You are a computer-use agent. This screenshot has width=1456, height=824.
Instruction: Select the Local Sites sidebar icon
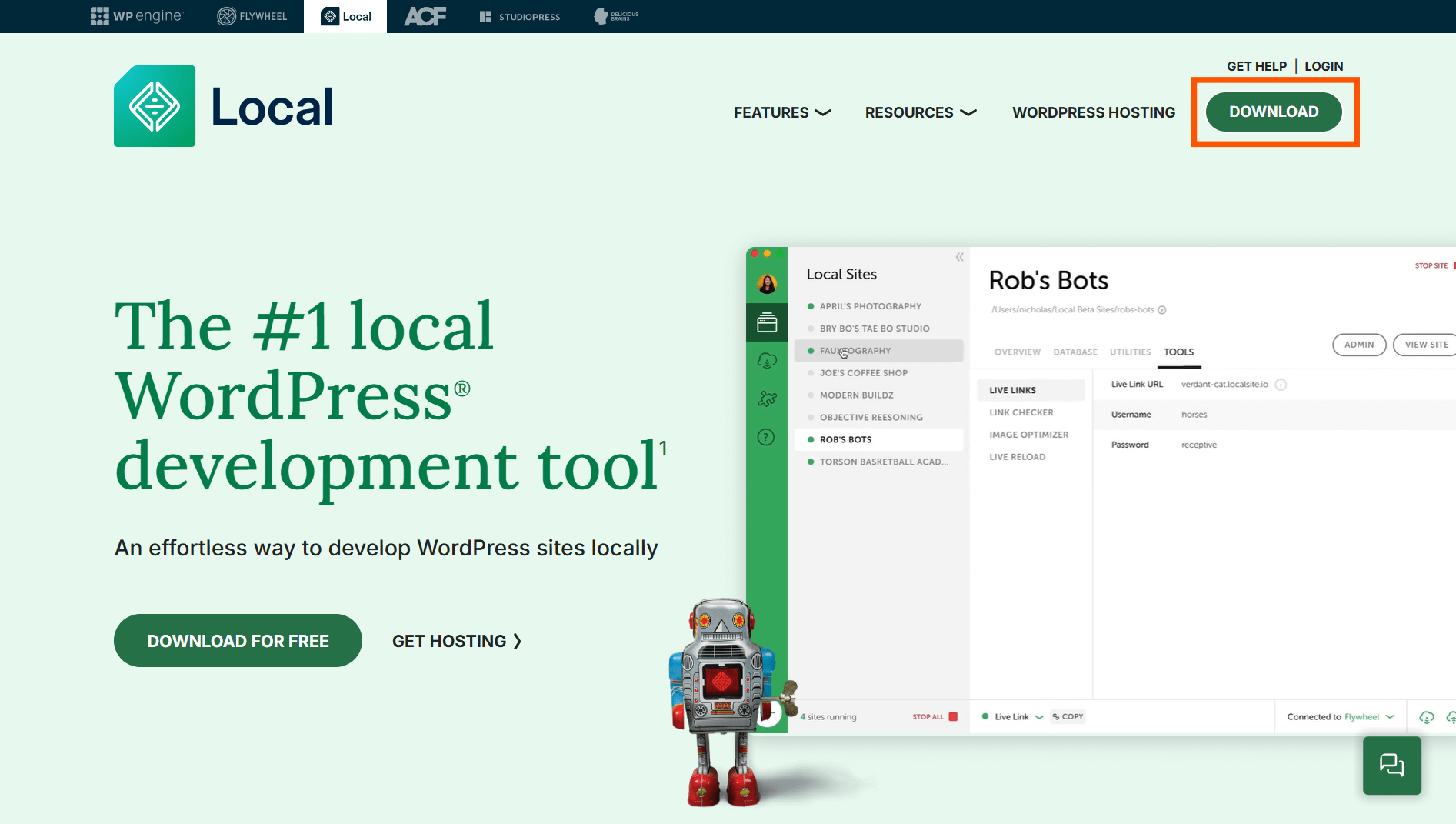[x=767, y=322]
